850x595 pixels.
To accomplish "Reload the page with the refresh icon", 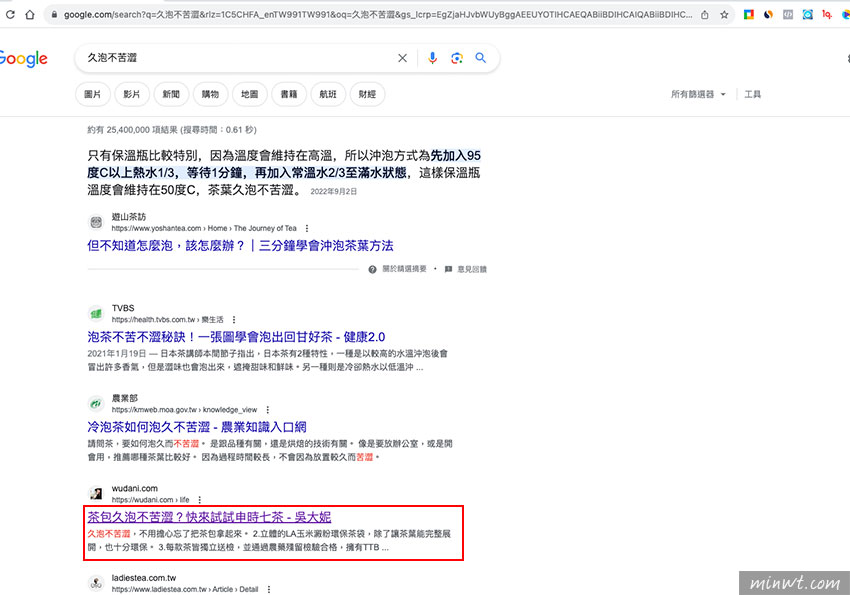I will 10,15.
